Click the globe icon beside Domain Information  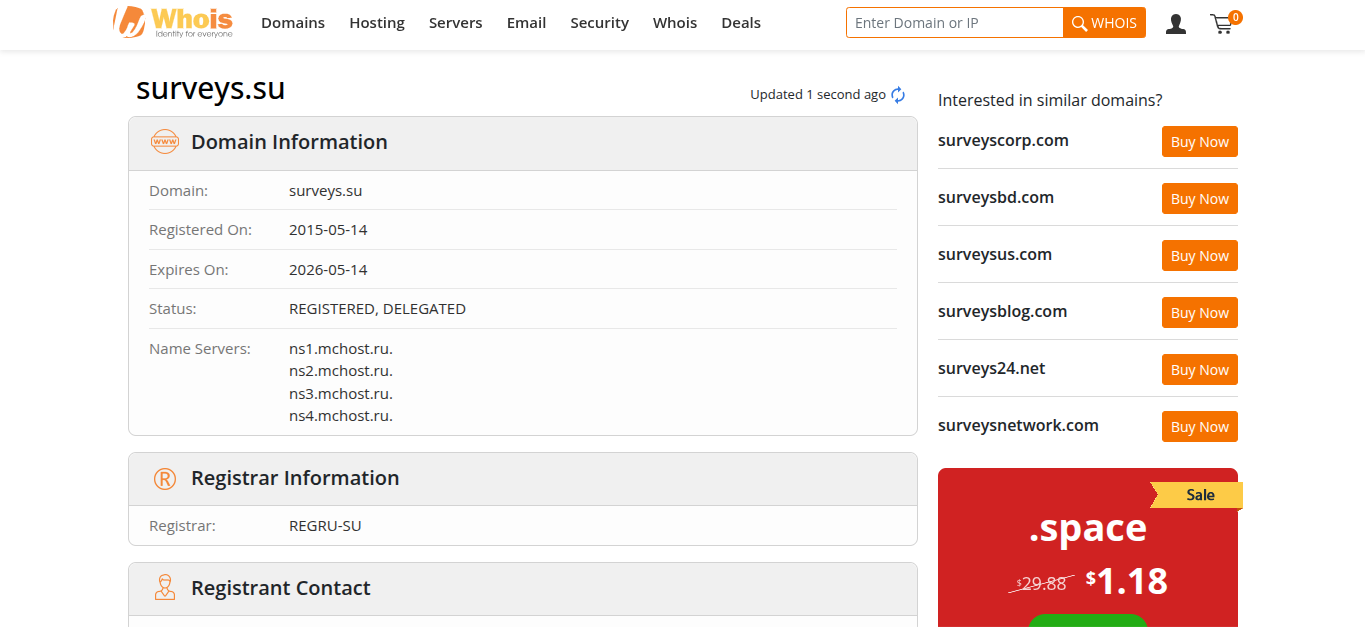pyautogui.click(x=164, y=141)
